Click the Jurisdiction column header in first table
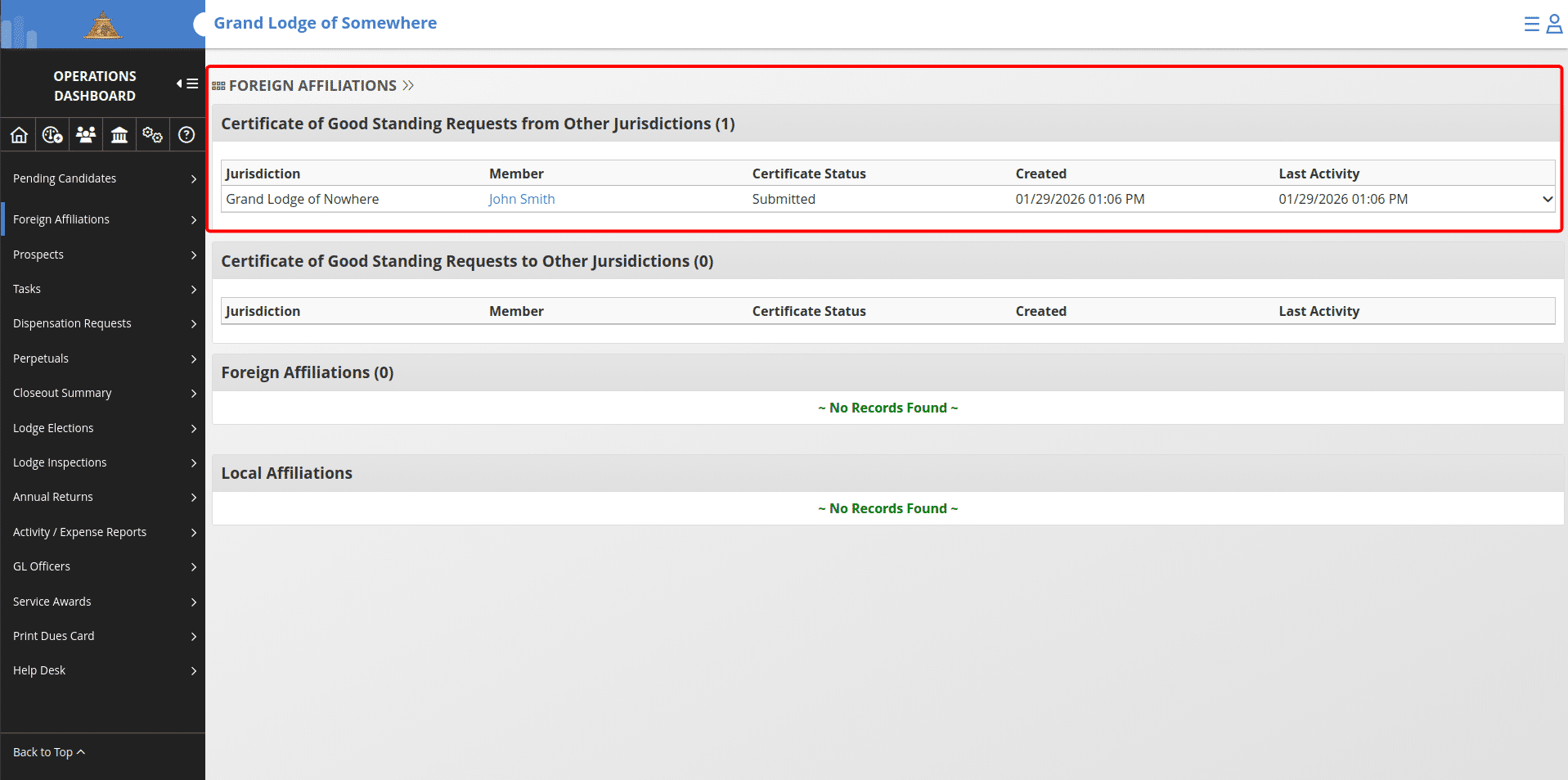Image resolution: width=1568 pixels, height=780 pixels. [263, 174]
